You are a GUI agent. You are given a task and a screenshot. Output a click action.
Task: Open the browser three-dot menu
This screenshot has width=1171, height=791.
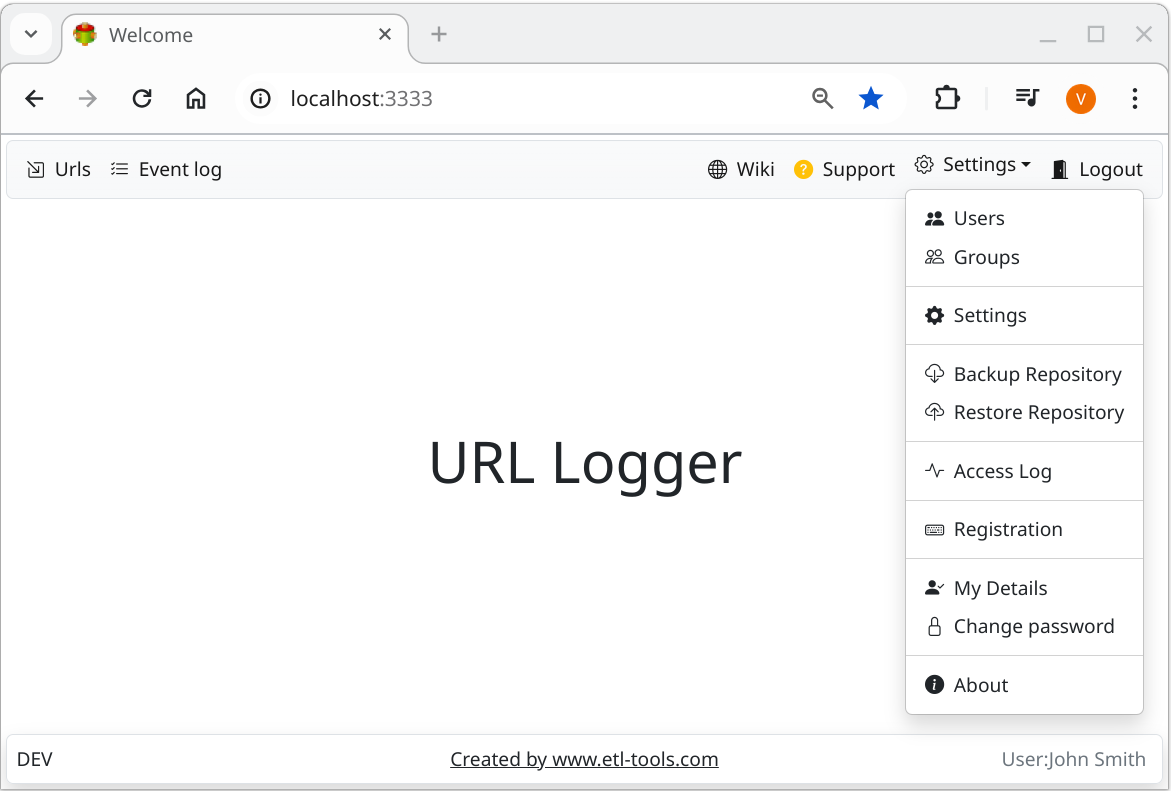pos(1134,99)
